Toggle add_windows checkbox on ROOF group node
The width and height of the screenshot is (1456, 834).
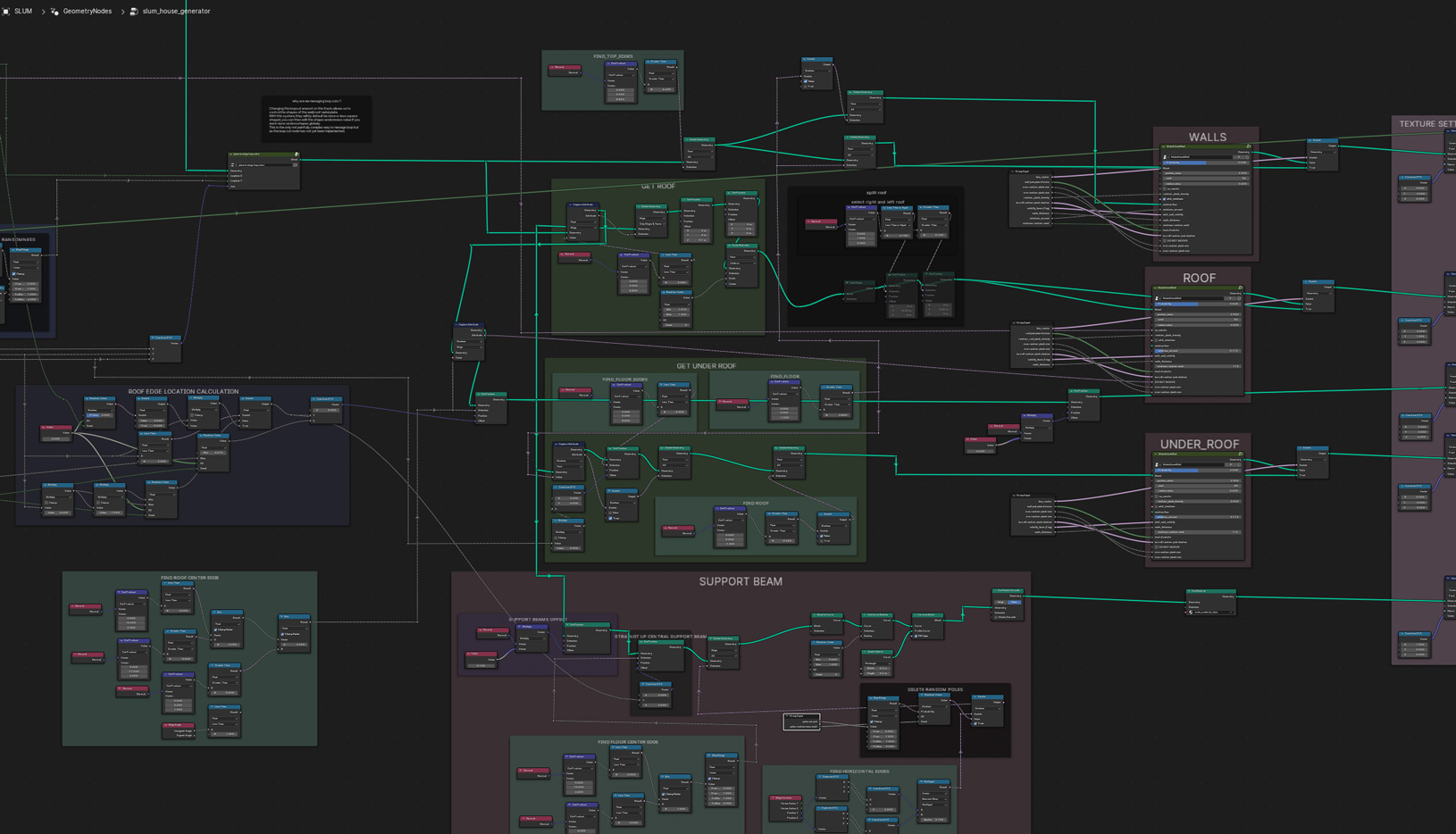point(1156,340)
